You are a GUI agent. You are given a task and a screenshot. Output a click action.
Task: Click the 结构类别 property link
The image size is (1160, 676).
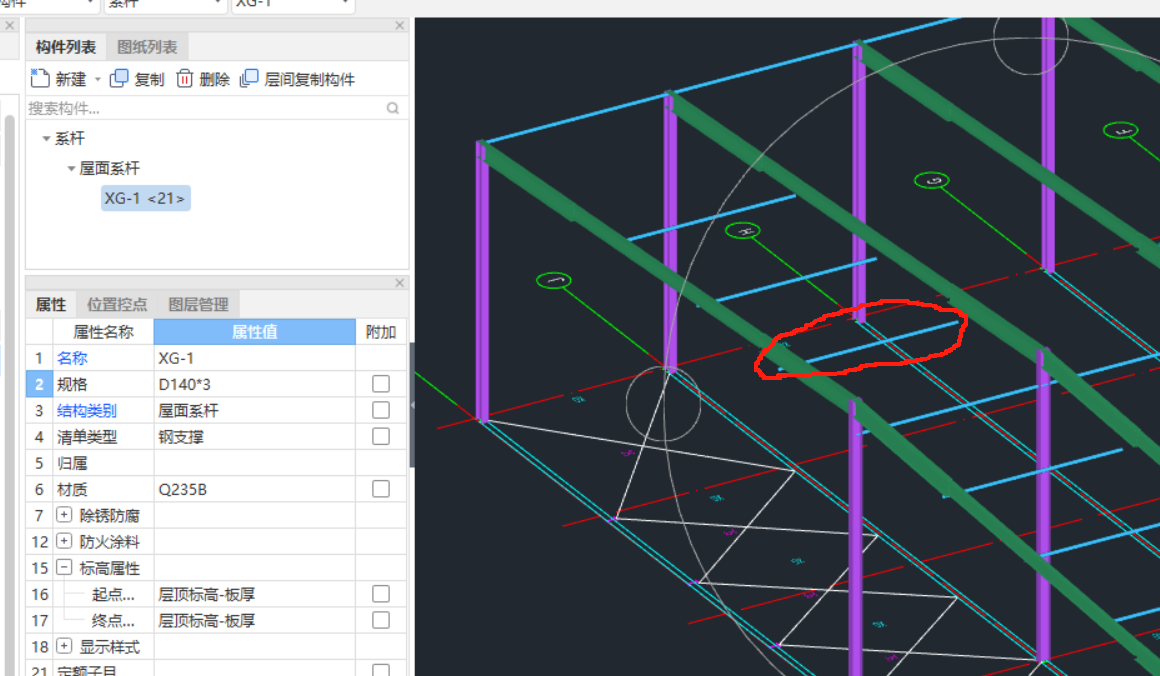(87, 410)
